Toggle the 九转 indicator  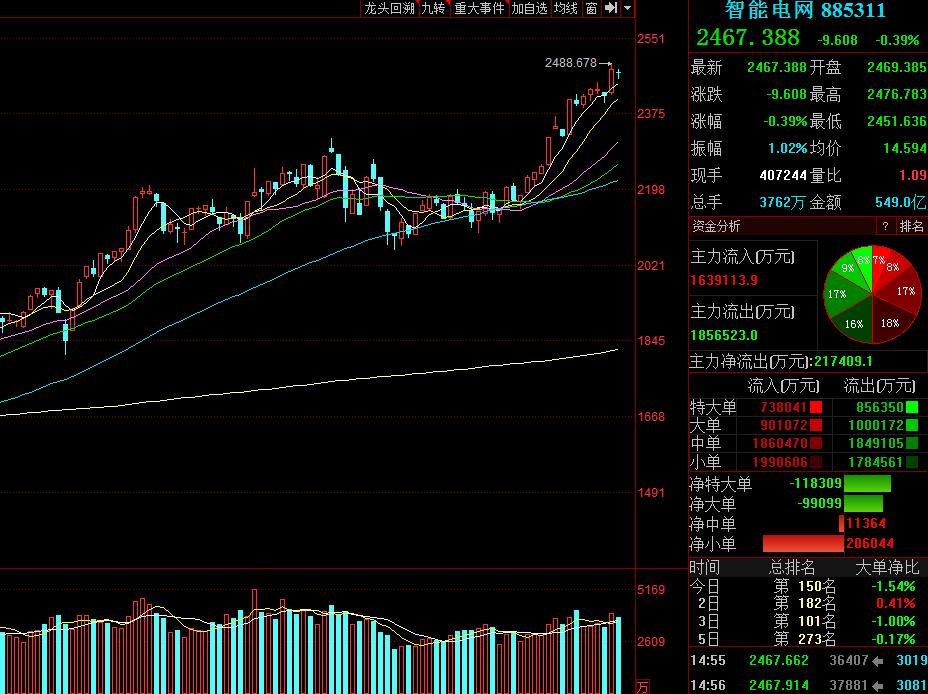click(x=433, y=8)
